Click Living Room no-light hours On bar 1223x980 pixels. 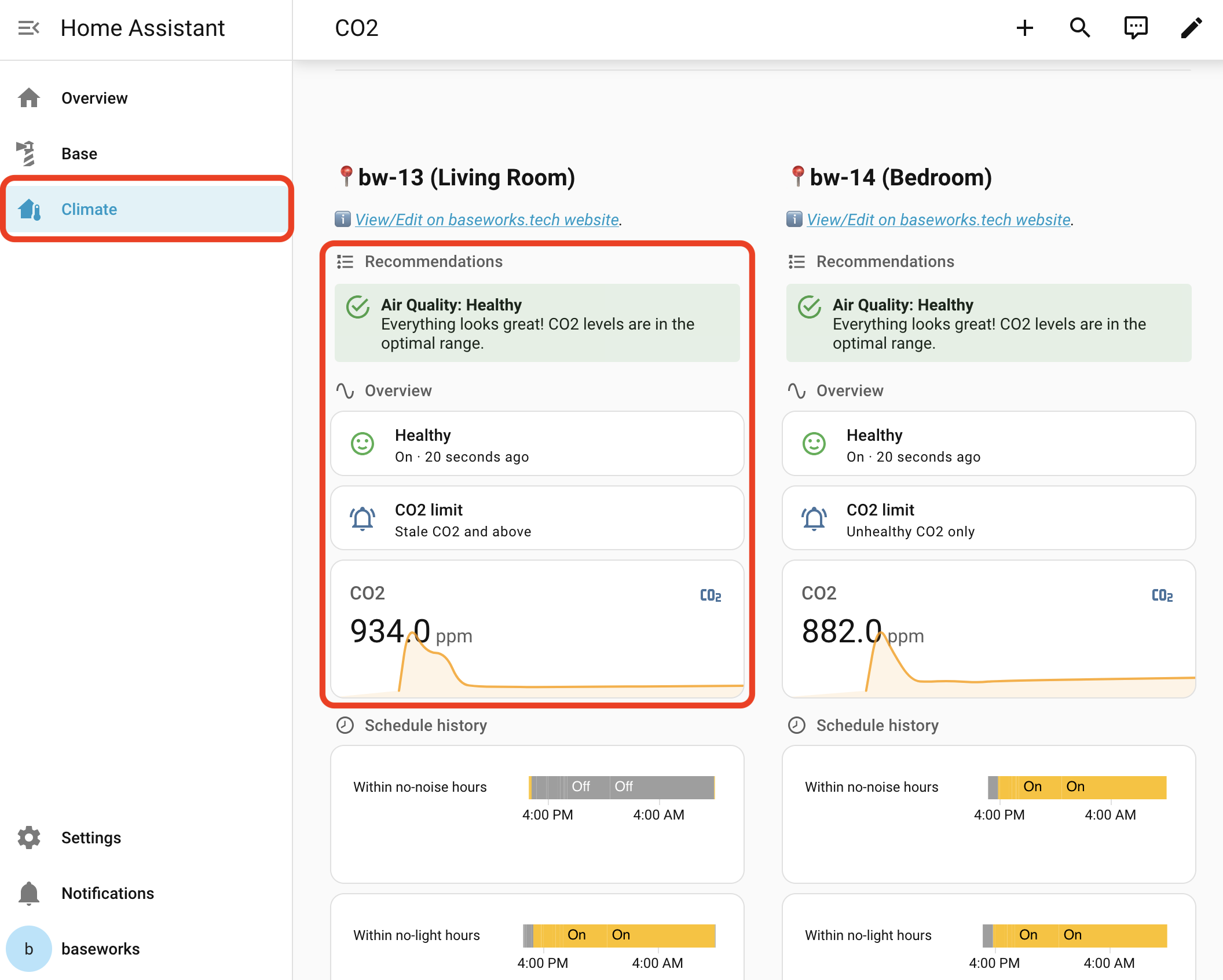point(619,935)
